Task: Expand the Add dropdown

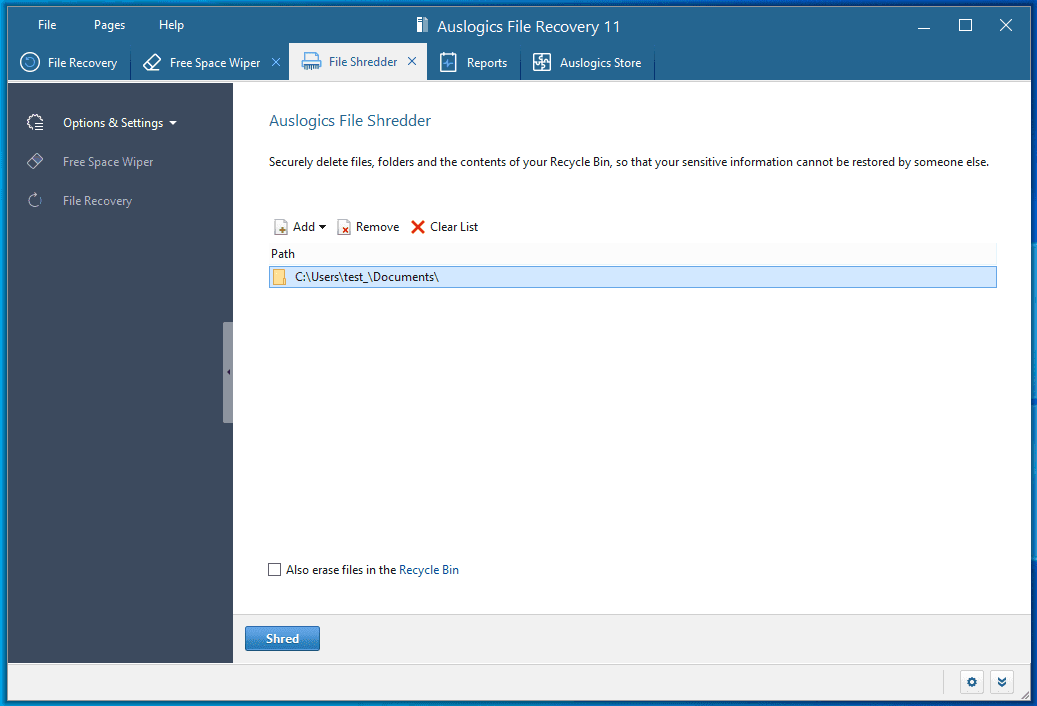Action: coord(323,226)
